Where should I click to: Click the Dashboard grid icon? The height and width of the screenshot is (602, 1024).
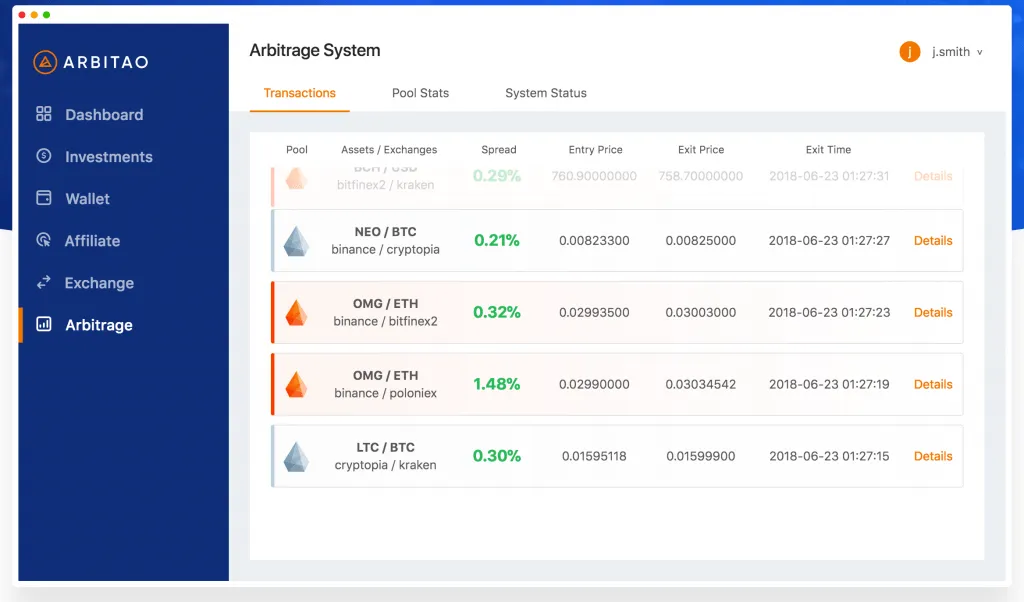(43, 114)
